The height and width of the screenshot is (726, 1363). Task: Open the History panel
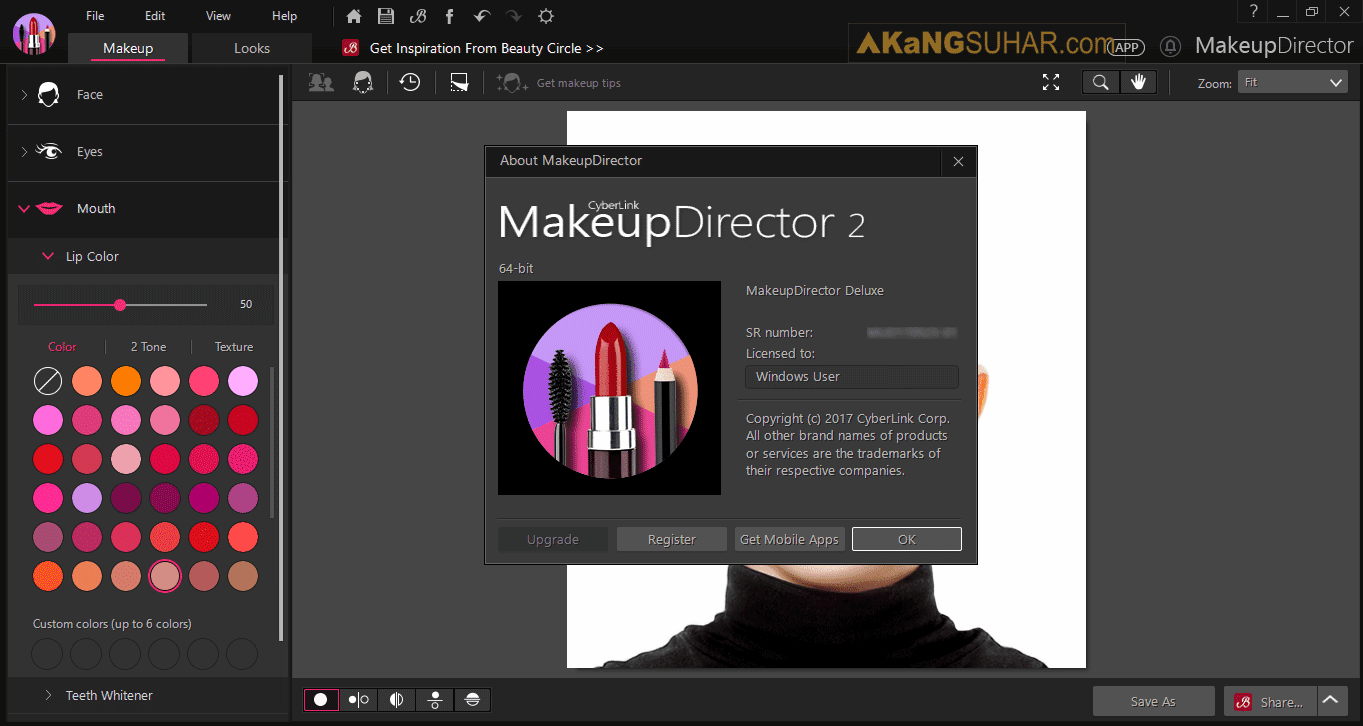point(409,82)
